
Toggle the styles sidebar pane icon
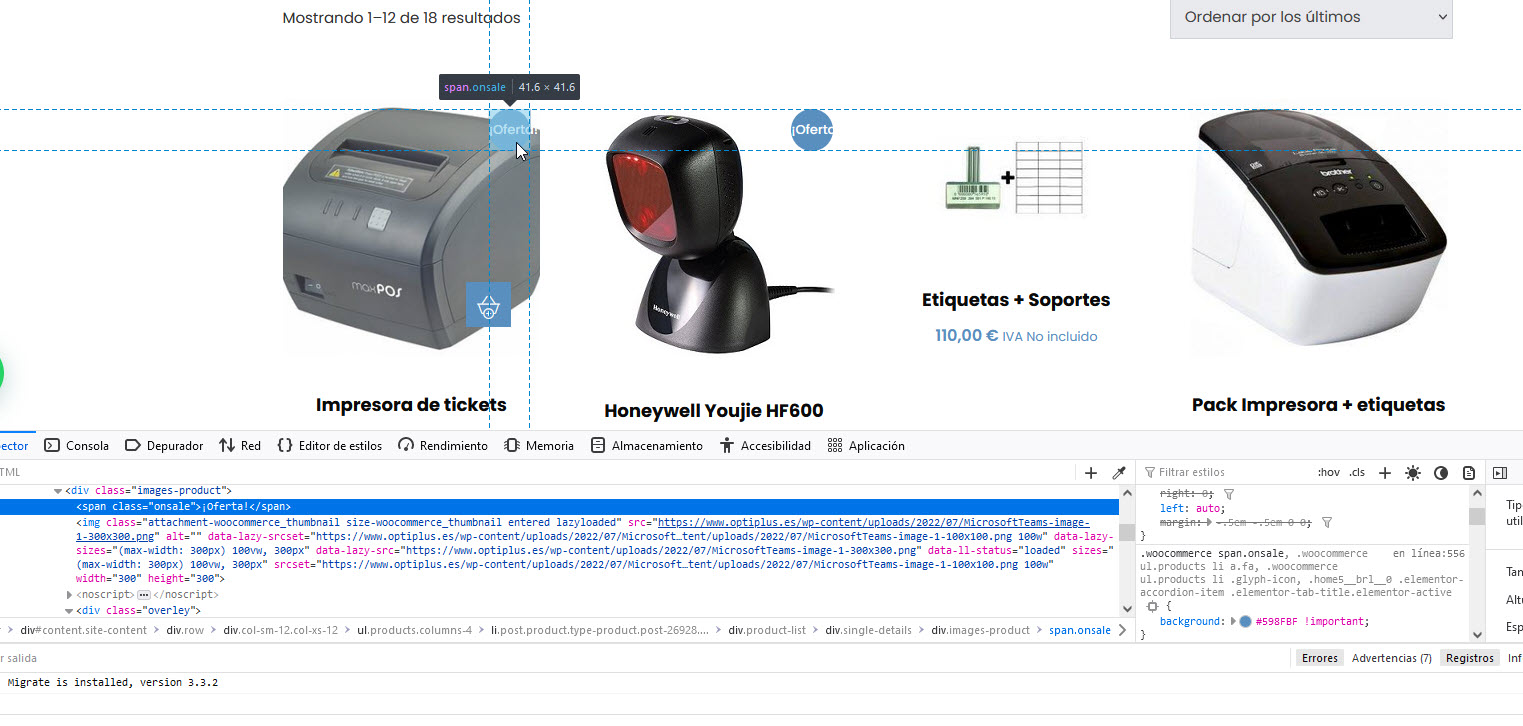pos(1499,472)
